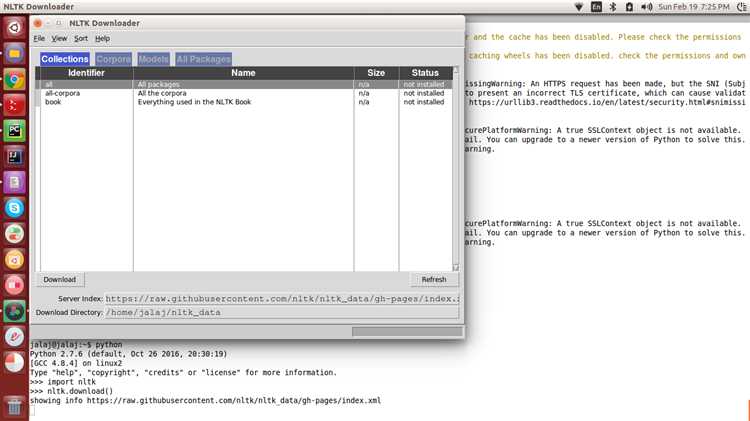750x421 pixels.
Task: Click the Refresh button
Action: [434, 279]
